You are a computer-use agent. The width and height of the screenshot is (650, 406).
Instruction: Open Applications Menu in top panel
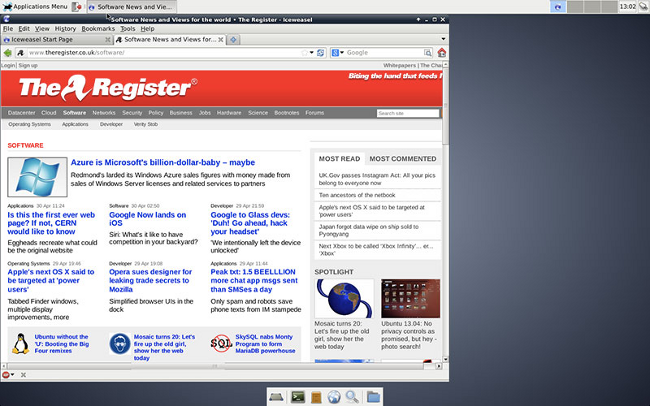coord(35,7)
